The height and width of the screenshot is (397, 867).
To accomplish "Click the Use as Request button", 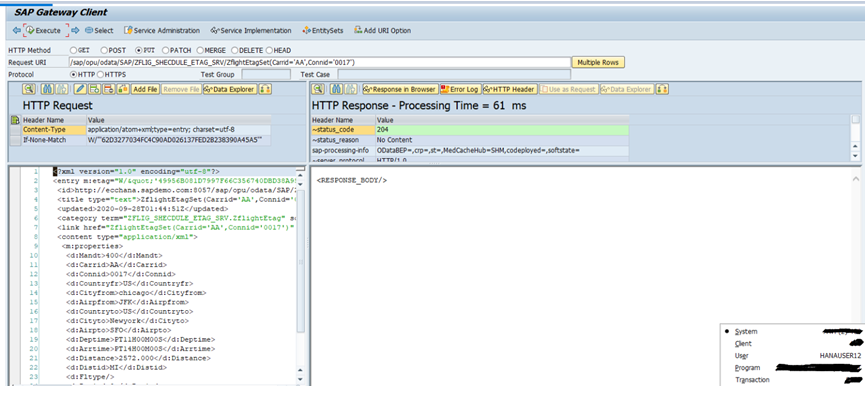I will coord(568,89).
